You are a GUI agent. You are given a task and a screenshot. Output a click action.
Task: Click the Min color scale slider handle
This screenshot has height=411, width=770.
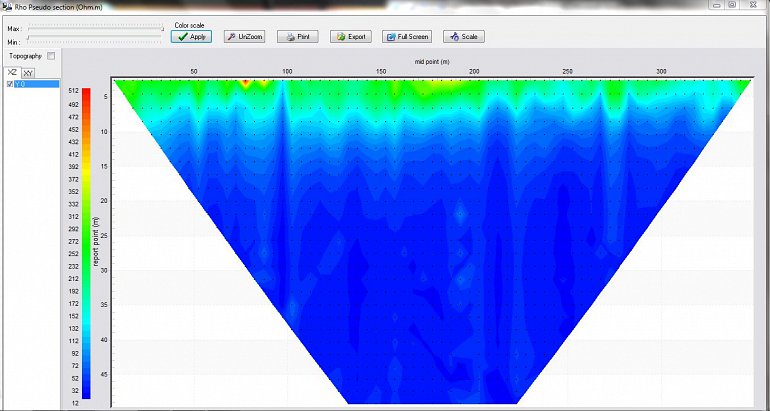(x=28, y=38)
